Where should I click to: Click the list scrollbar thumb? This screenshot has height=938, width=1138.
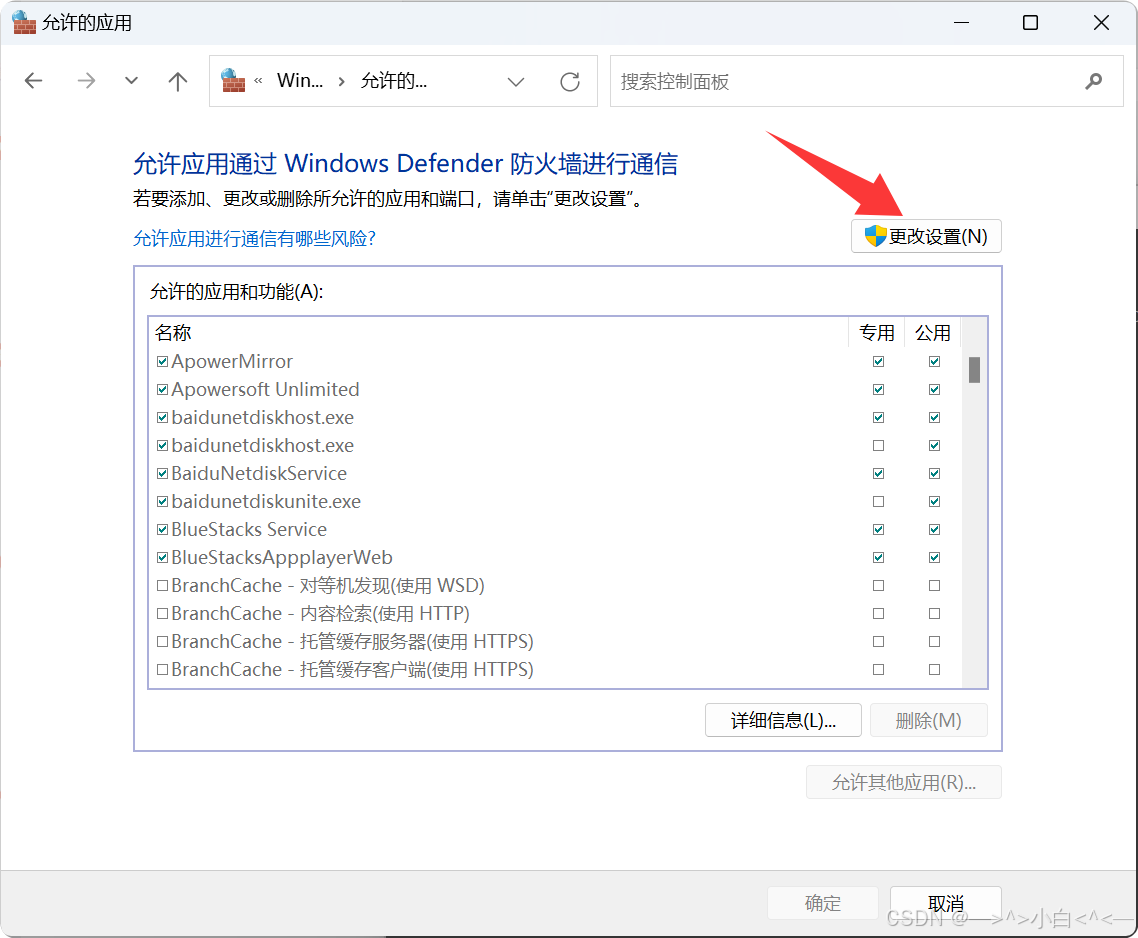[974, 370]
